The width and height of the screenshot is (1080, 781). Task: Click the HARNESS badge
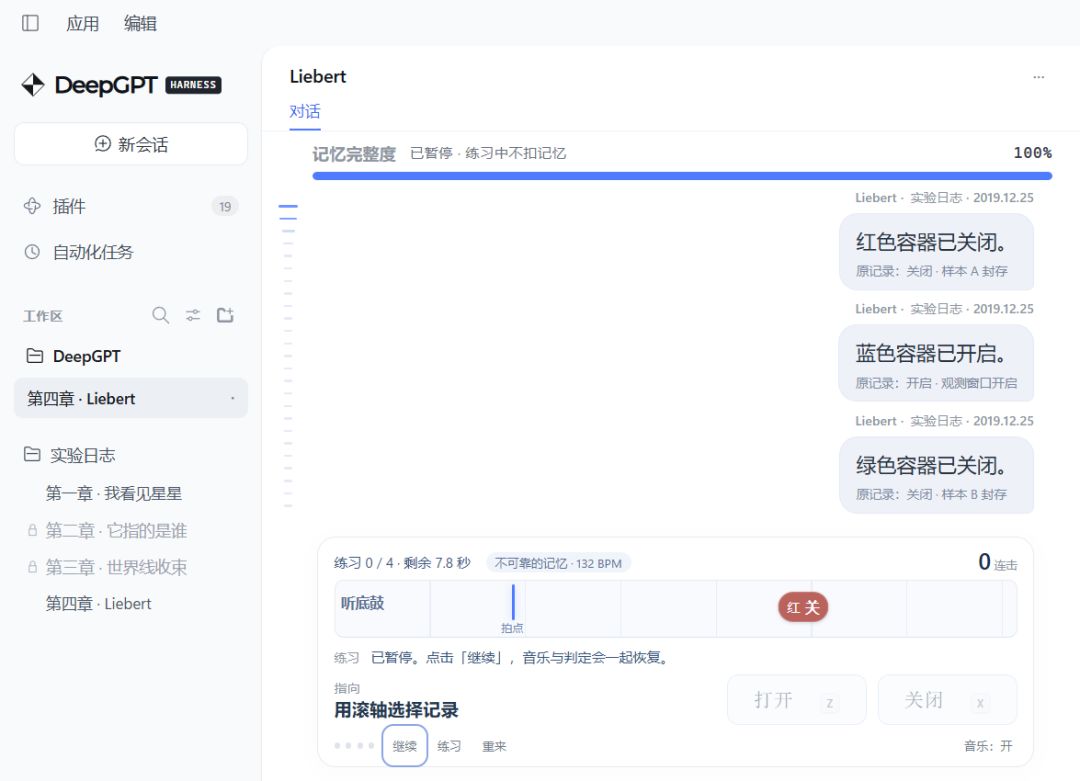click(x=194, y=85)
